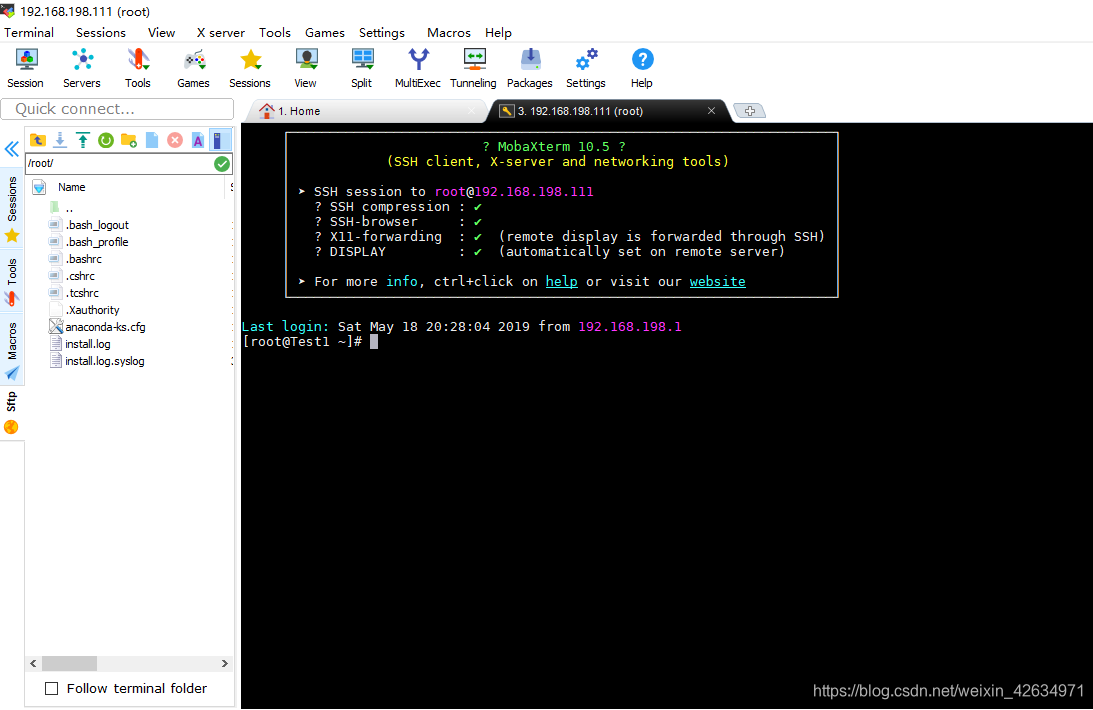The image size is (1093, 710).
Task: Click the SFTP download selected files icon
Action: [61, 141]
